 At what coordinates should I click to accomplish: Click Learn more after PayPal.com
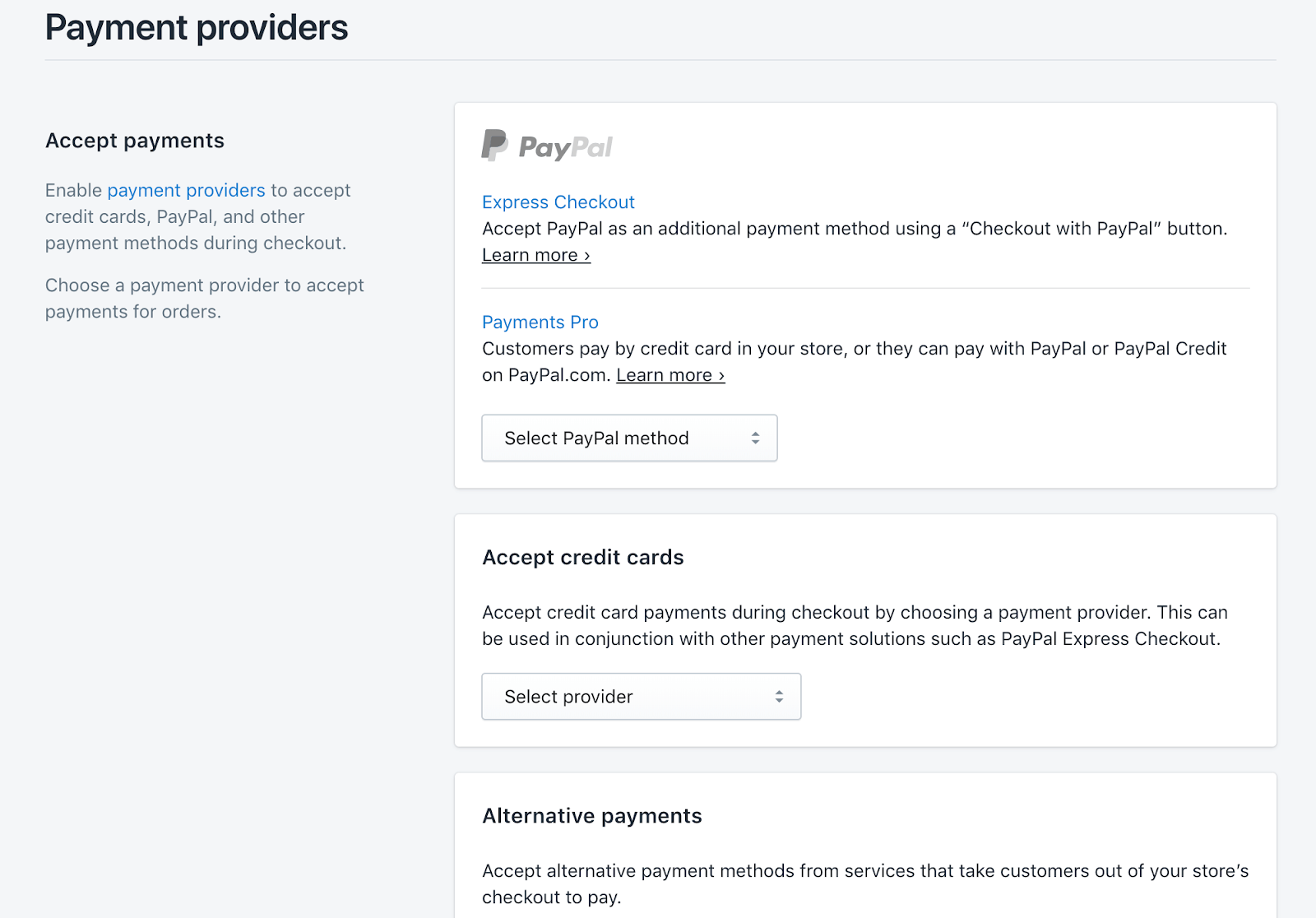(x=670, y=375)
